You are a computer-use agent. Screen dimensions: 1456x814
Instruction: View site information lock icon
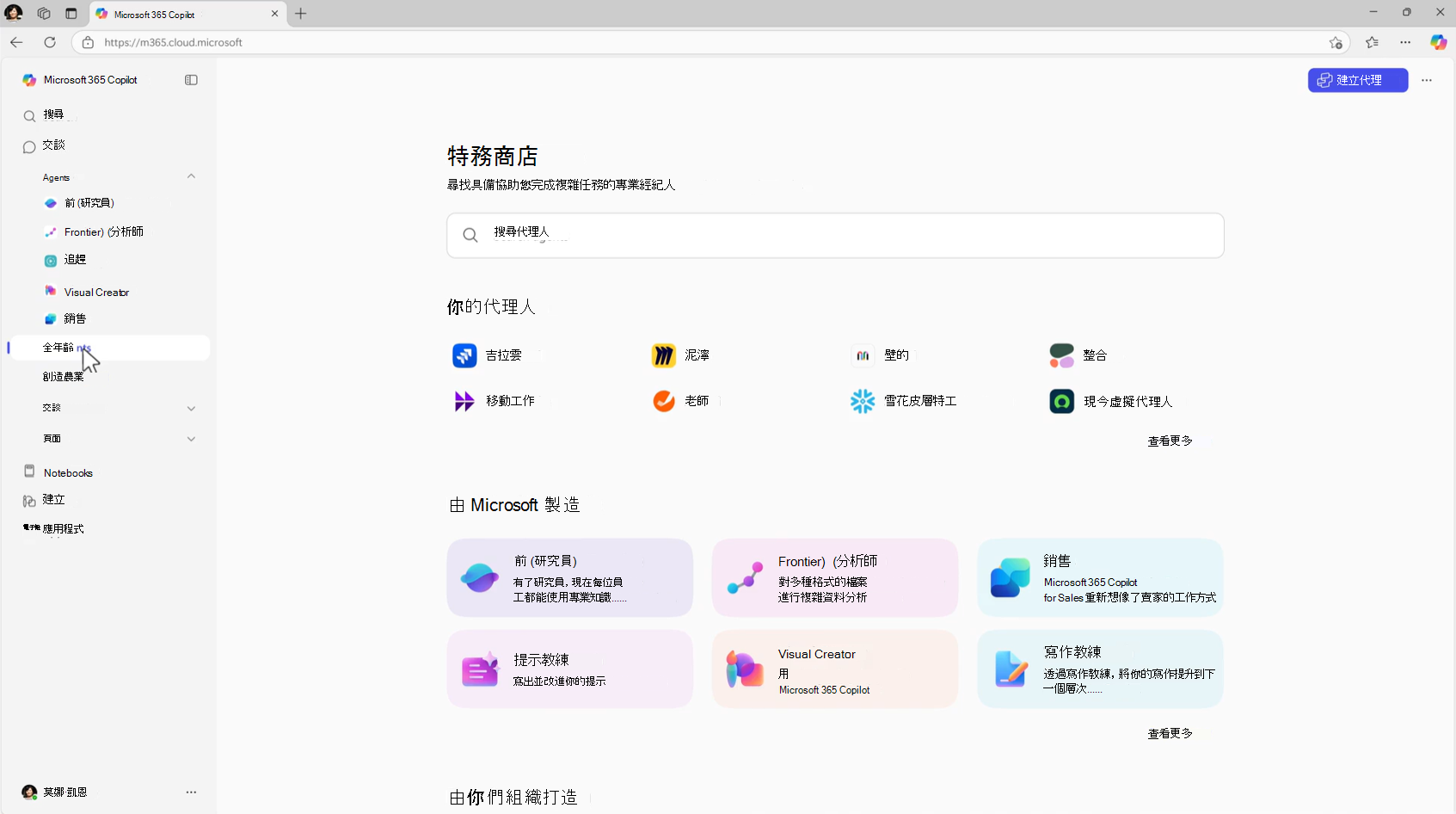[x=88, y=42]
